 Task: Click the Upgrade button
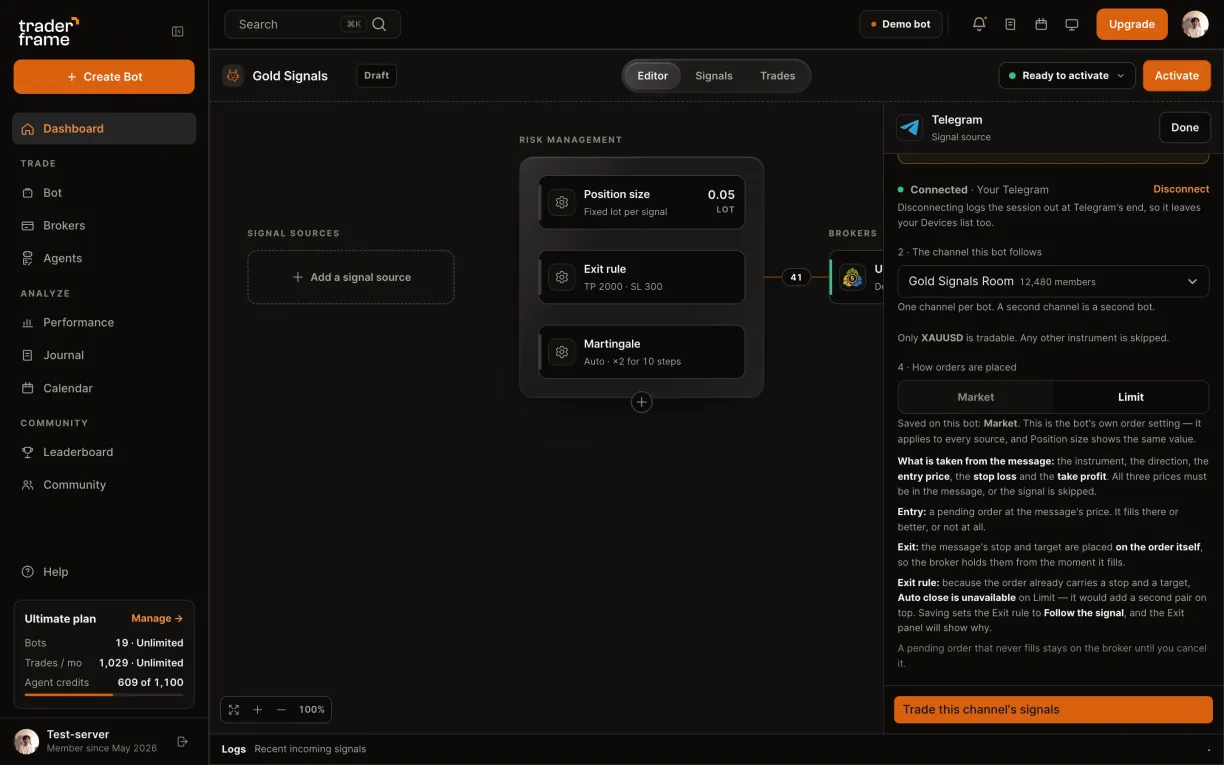[x=1132, y=24]
